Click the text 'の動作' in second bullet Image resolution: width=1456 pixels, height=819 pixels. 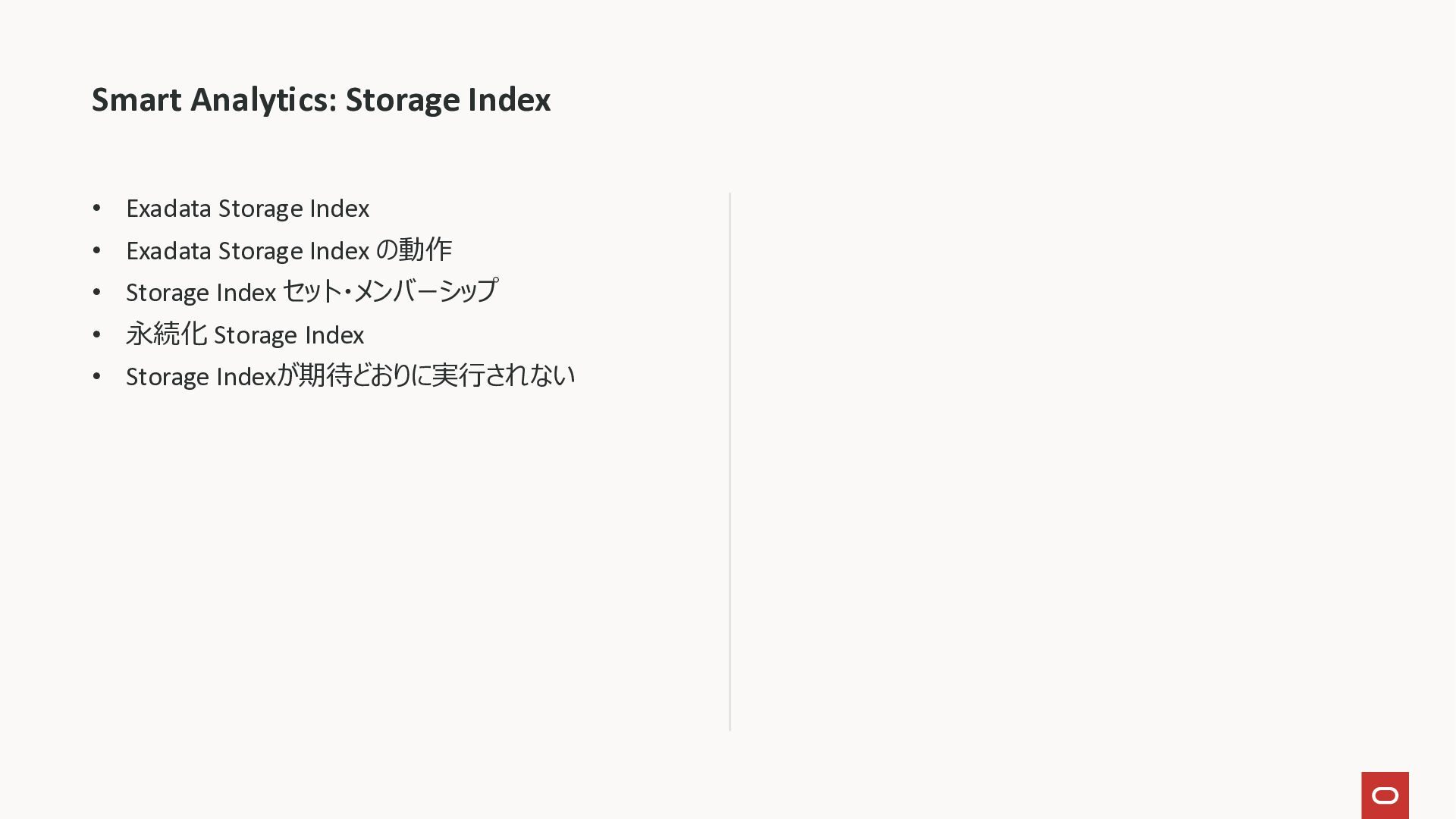coord(414,249)
